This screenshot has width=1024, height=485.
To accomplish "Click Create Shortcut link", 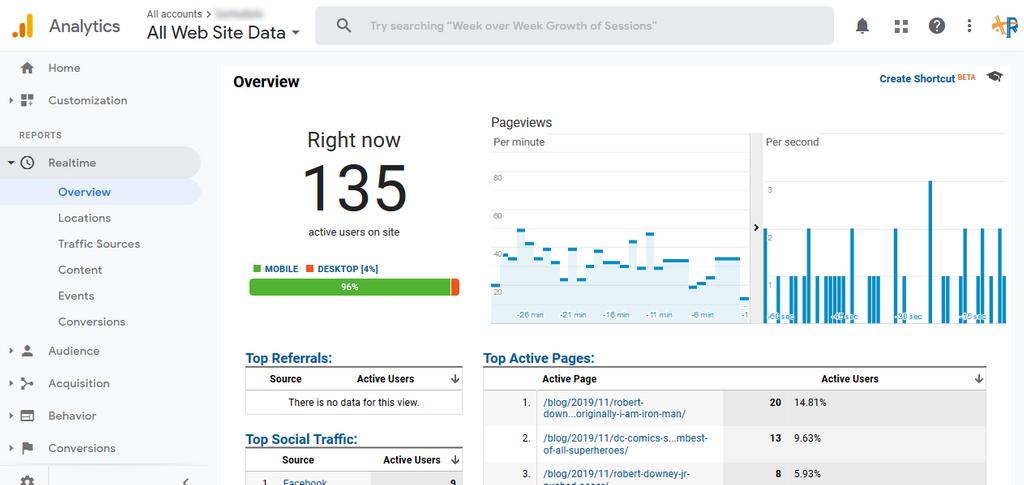I will coord(917,79).
